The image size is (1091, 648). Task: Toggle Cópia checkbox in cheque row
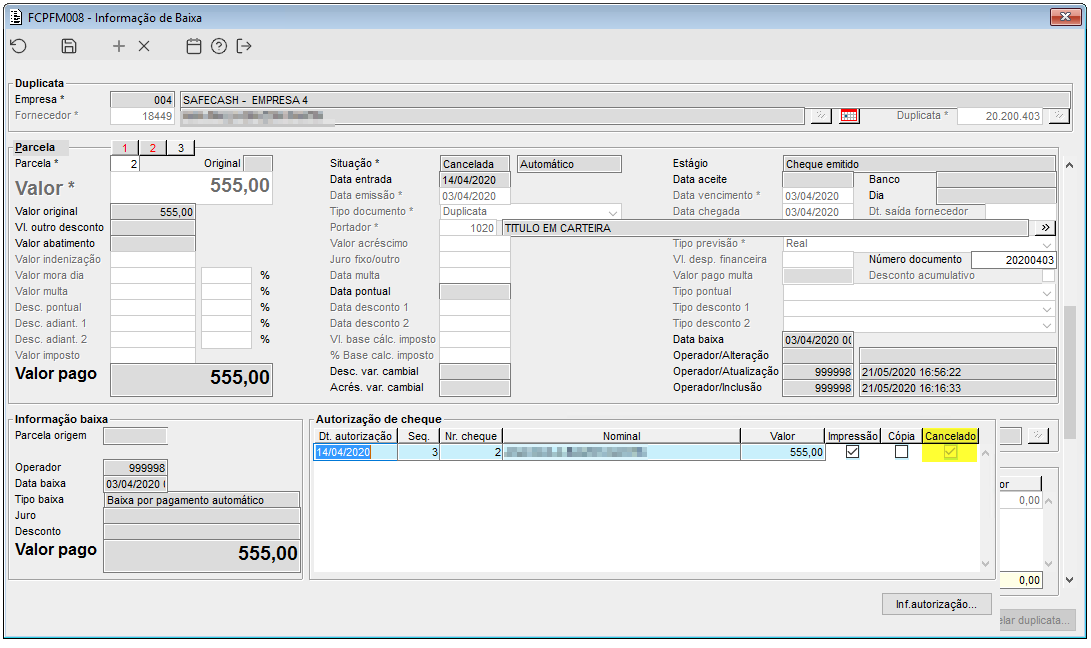pos(901,452)
